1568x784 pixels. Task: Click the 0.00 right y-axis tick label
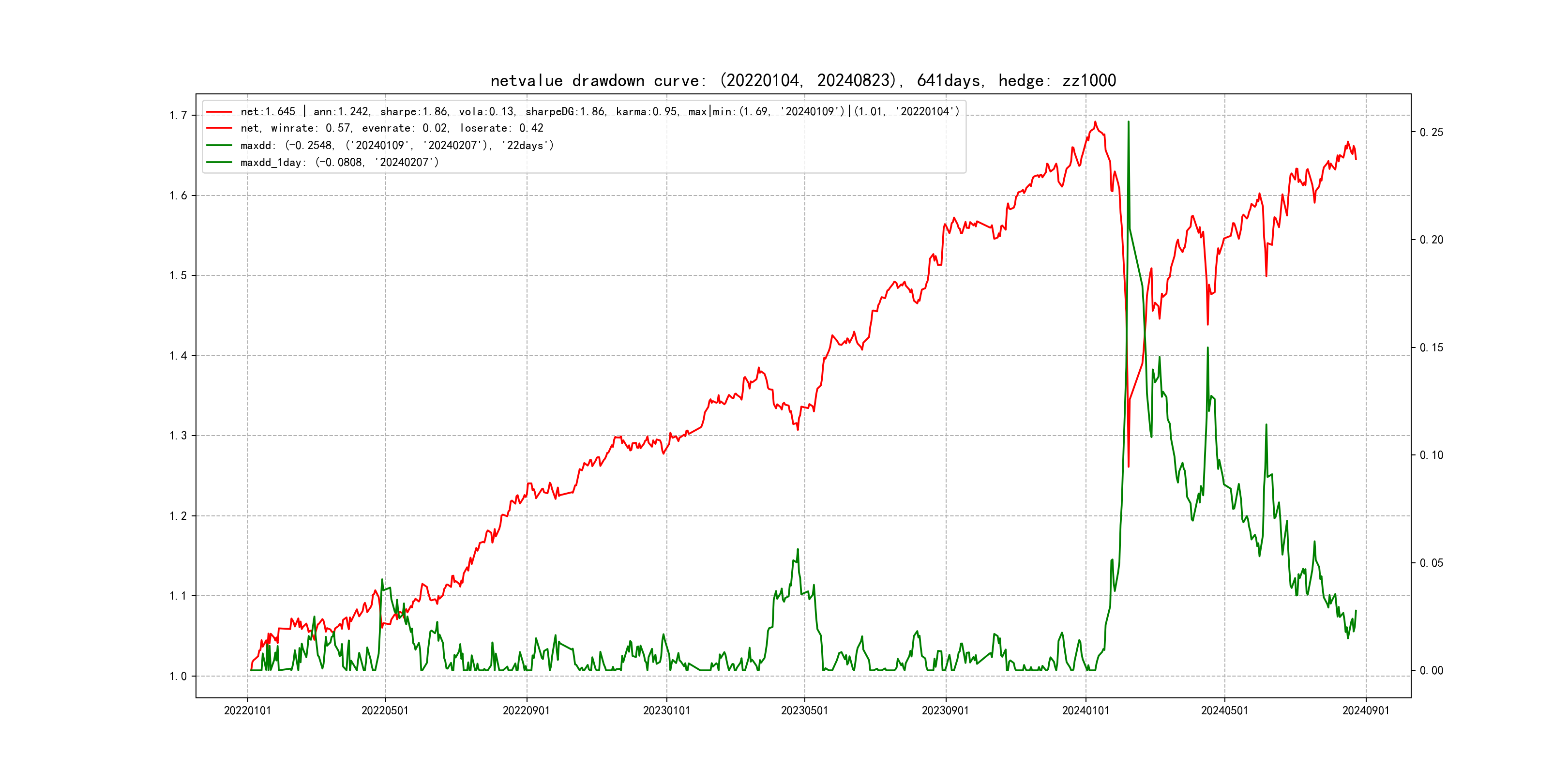coord(1431,671)
